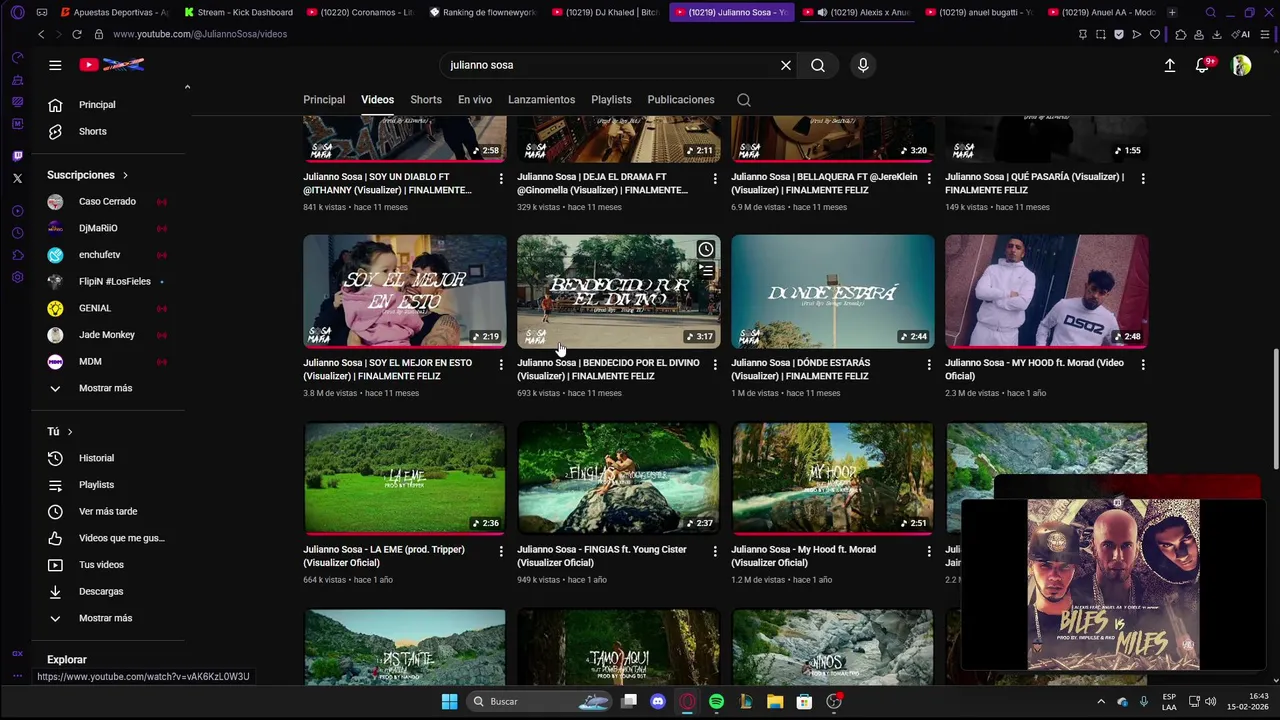The width and height of the screenshot is (1280, 720).
Task: Open Descargas in the sidebar
Action: tap(108, 592)
